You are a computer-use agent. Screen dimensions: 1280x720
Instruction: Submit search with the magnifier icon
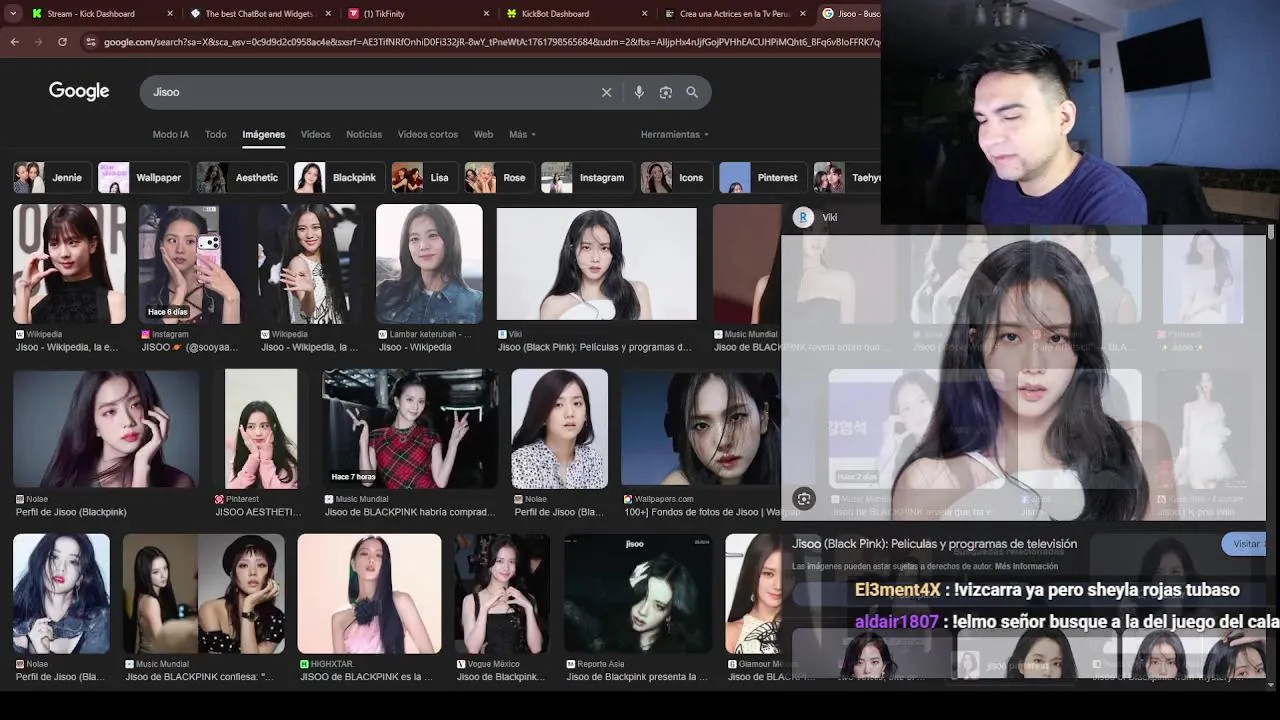click(x=692, y=92)
